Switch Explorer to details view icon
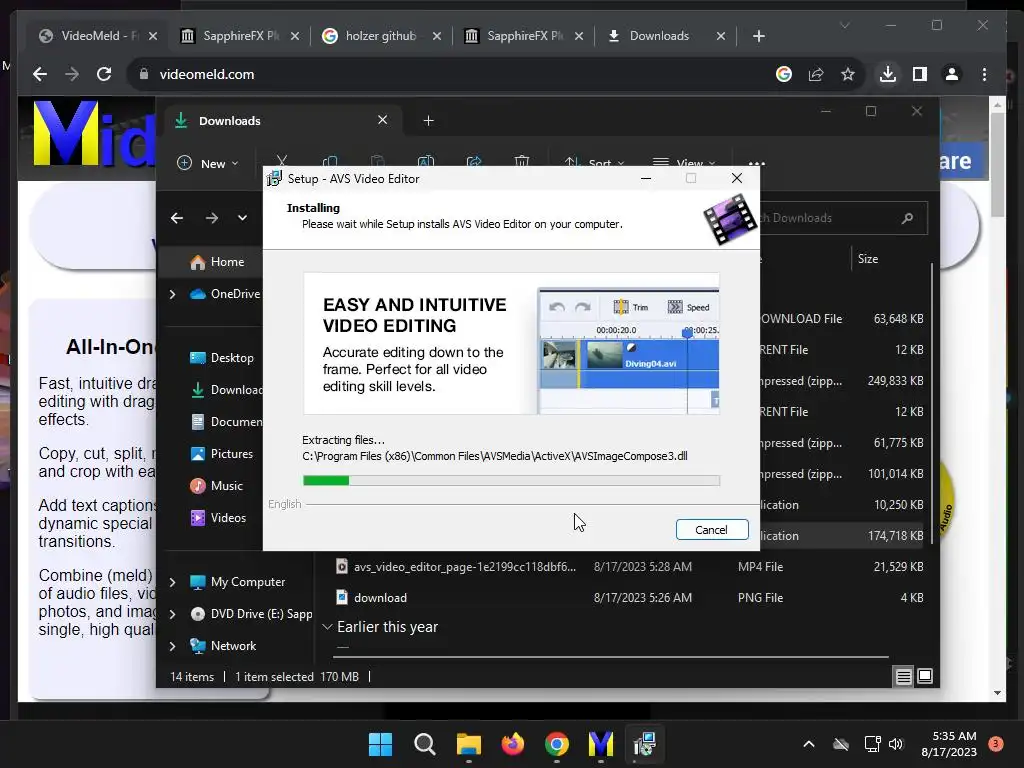Image resolution: width=1024 pixels, height=768 pixels. 903,677
